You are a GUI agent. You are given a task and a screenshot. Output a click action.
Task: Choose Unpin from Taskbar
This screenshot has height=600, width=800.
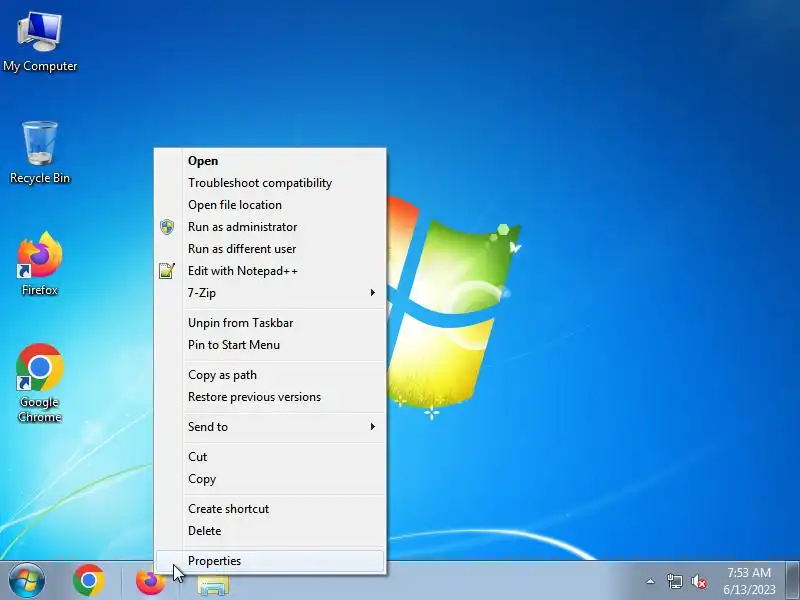(x=270, y=322)
